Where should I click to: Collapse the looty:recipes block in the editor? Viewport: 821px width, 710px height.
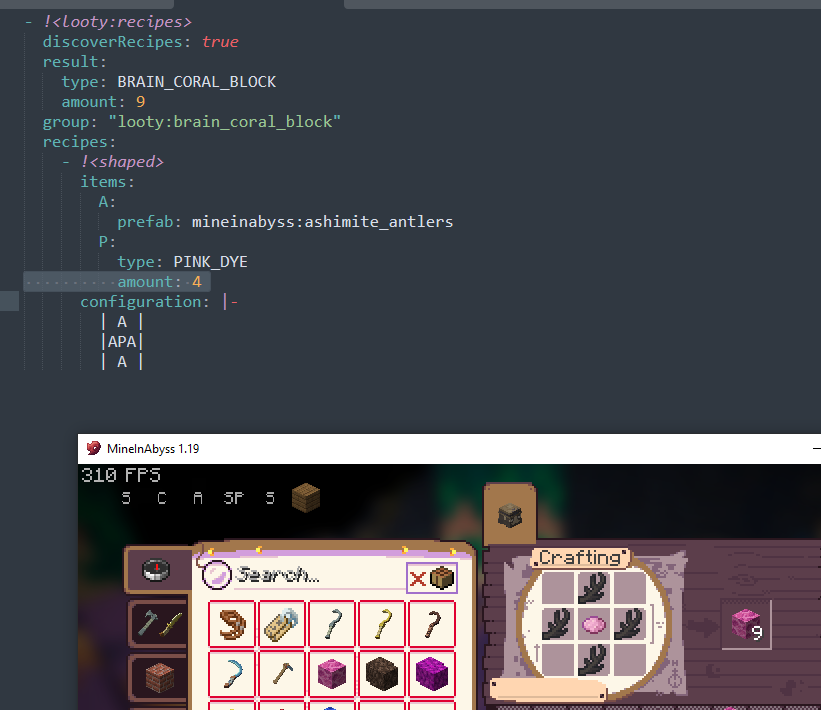(30, 21)
